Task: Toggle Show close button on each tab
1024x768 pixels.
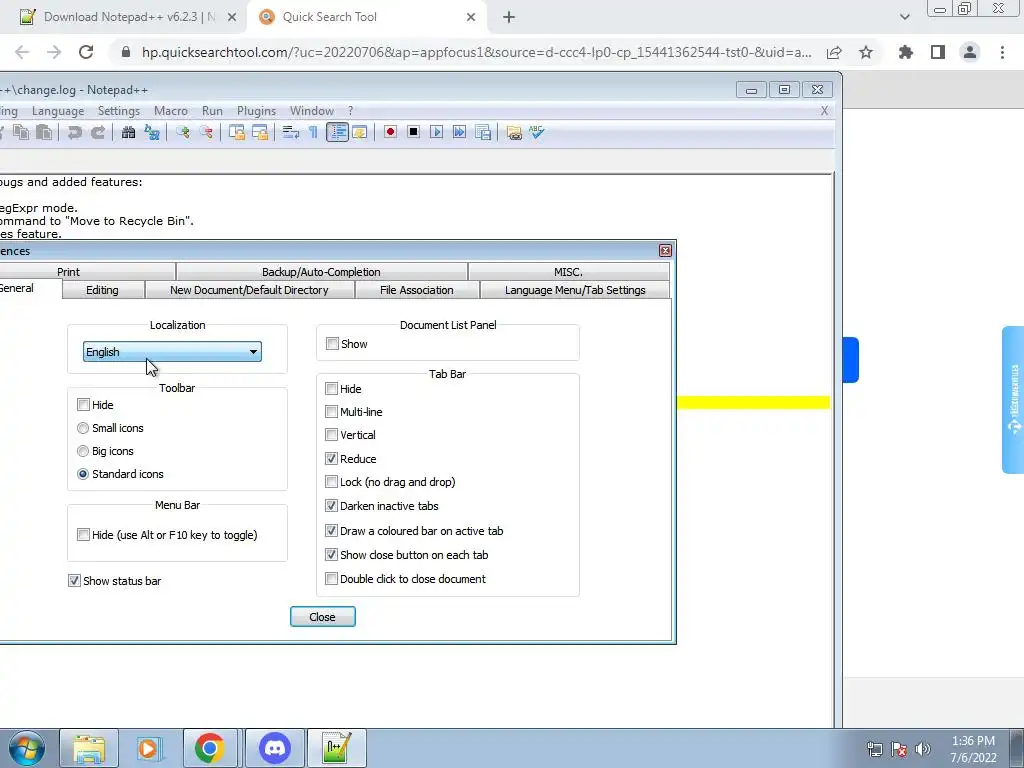Action: pyautogui.click(x=331, y=555)
